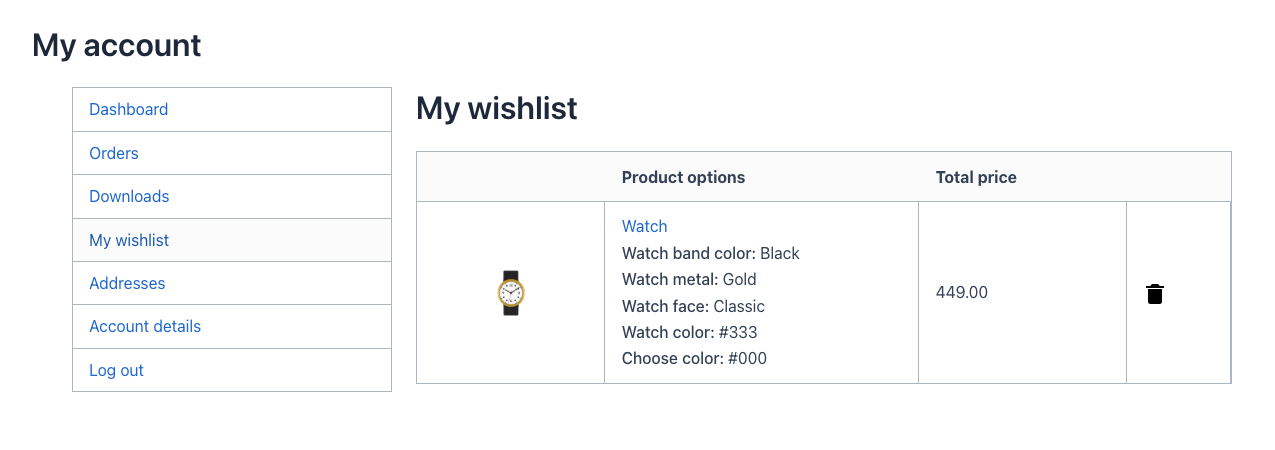Click the My wishlist main heading
The width and height of the screenshot is (1275, 450).
click(497, 108)
